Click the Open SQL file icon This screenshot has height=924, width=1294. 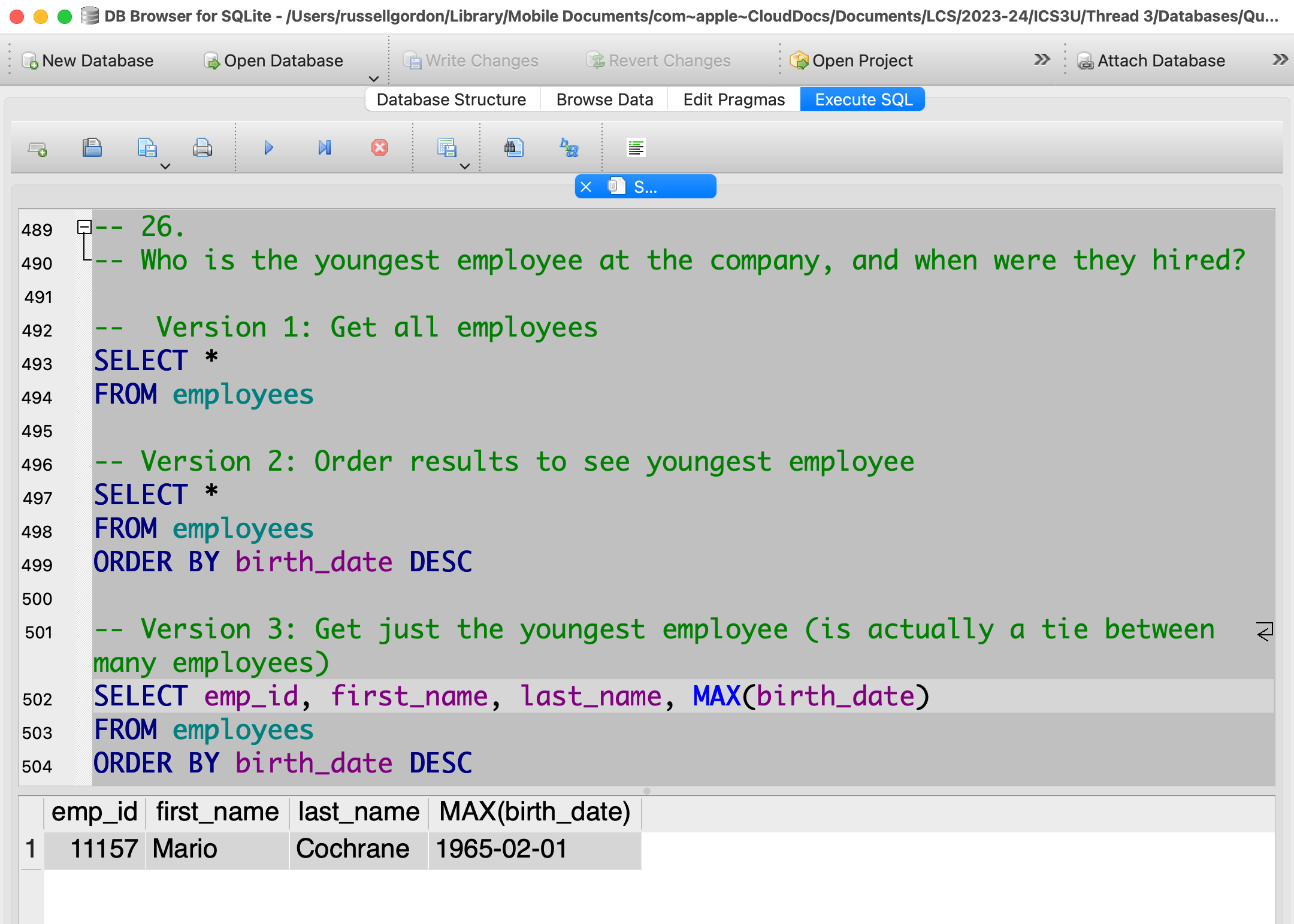click(x=92, y=148)
